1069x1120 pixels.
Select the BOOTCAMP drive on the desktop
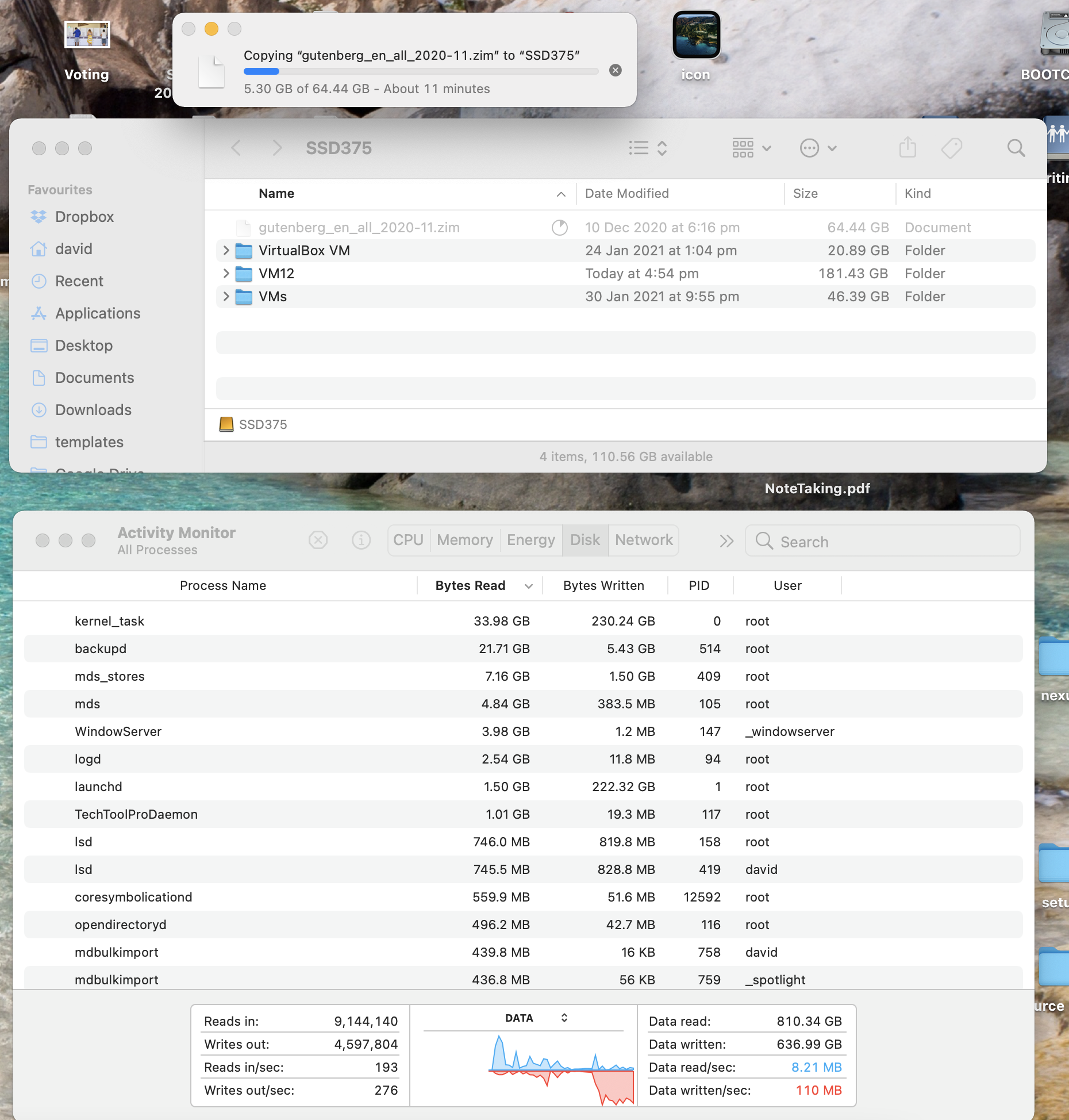[x=1055, y=34]
